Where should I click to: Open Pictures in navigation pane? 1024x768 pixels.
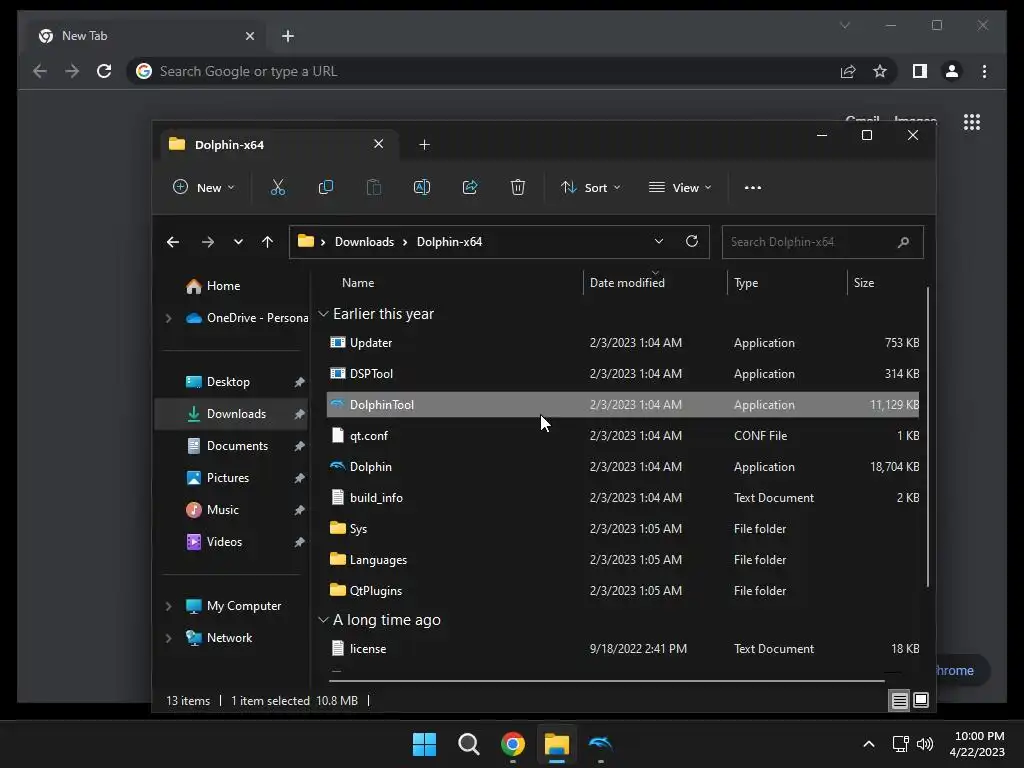[x=227, y=478]
